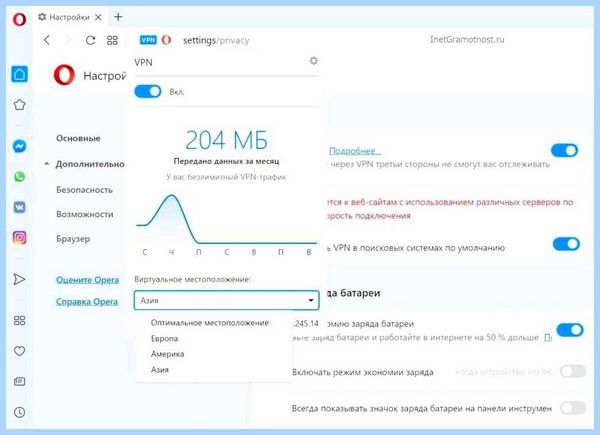This screenshot has width=600, height=435.
Task: Click the 204 МБ data counter
Action: (227, 140)
